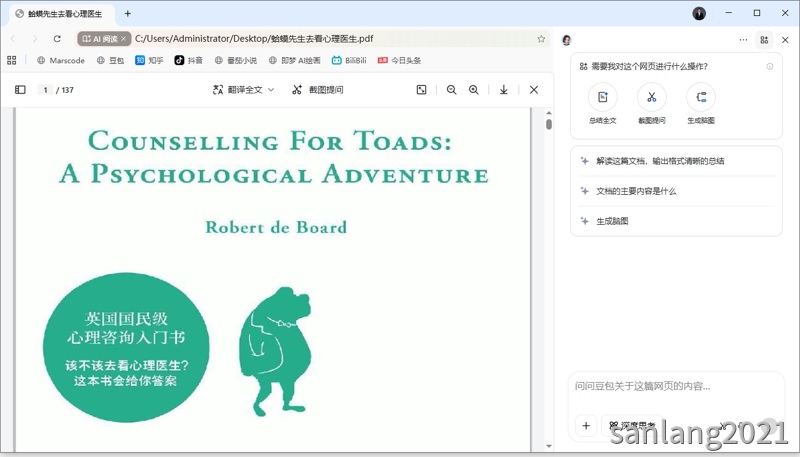Click the toad illustration on cover
800x457 pixels.
276,351
